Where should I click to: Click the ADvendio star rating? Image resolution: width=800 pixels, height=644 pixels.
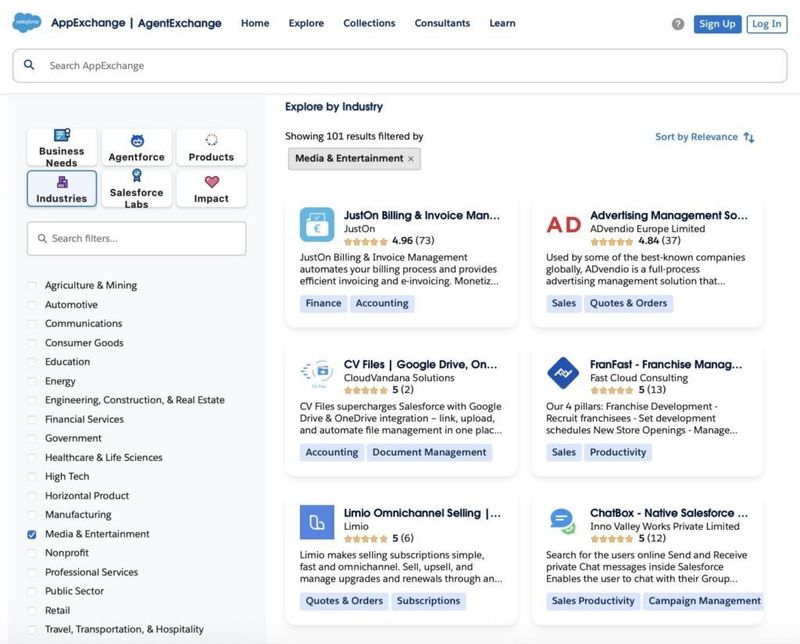click(x=612, y=241)
